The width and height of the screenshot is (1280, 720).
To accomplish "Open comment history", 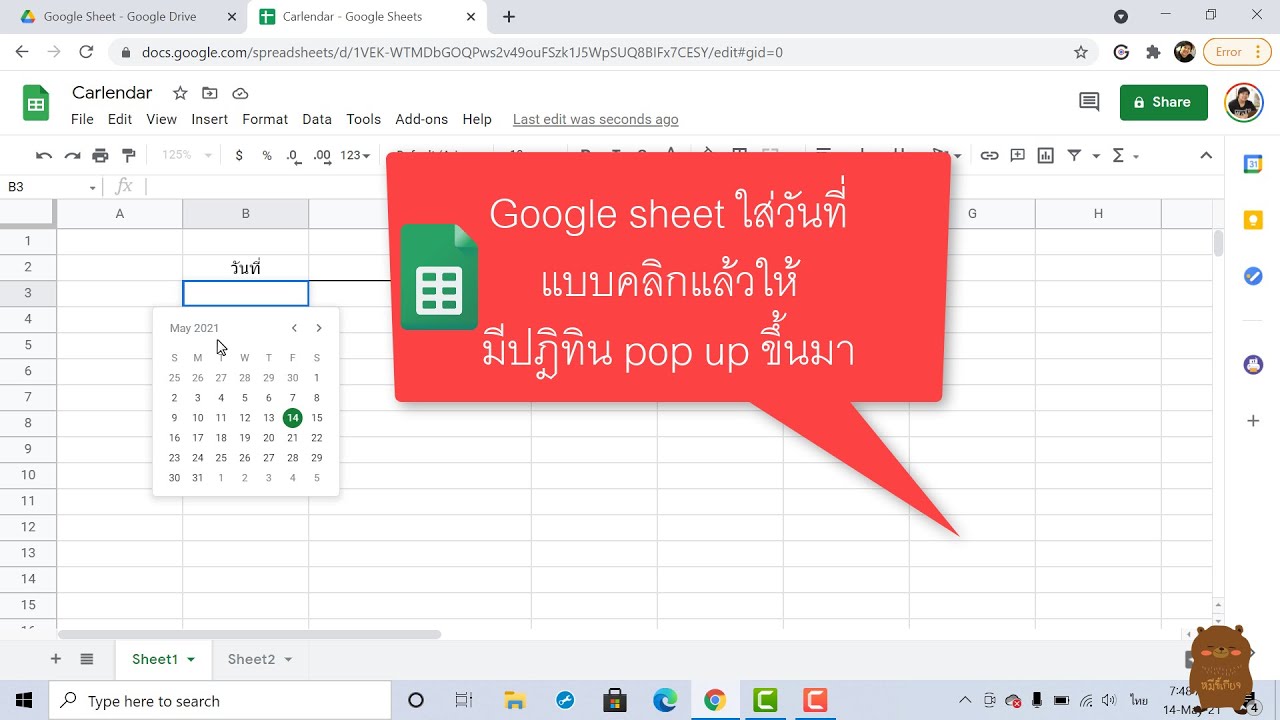I will pos(1089,101).
